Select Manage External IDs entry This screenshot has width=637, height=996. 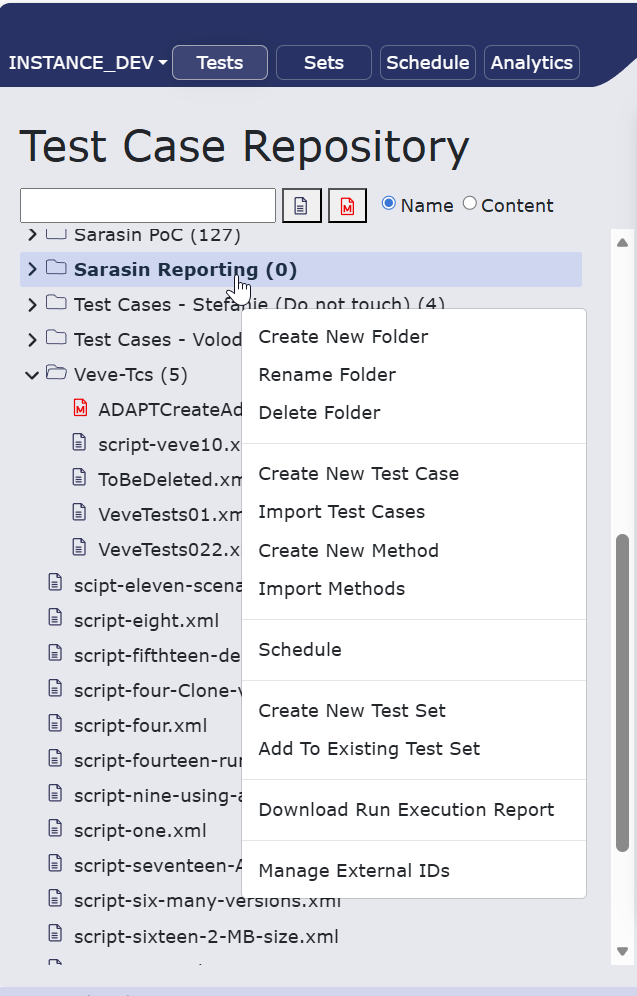pyautogui.click(x=413, y=871)
